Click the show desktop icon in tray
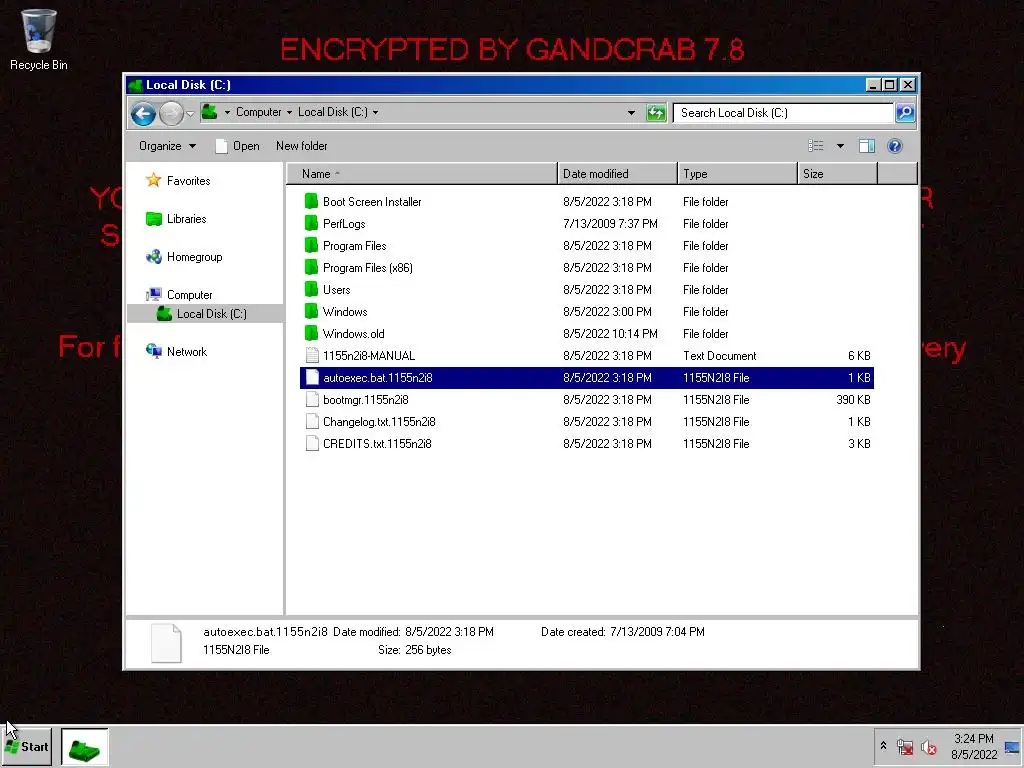The height and width of the screenshot is (768, 1024). 1012,747
